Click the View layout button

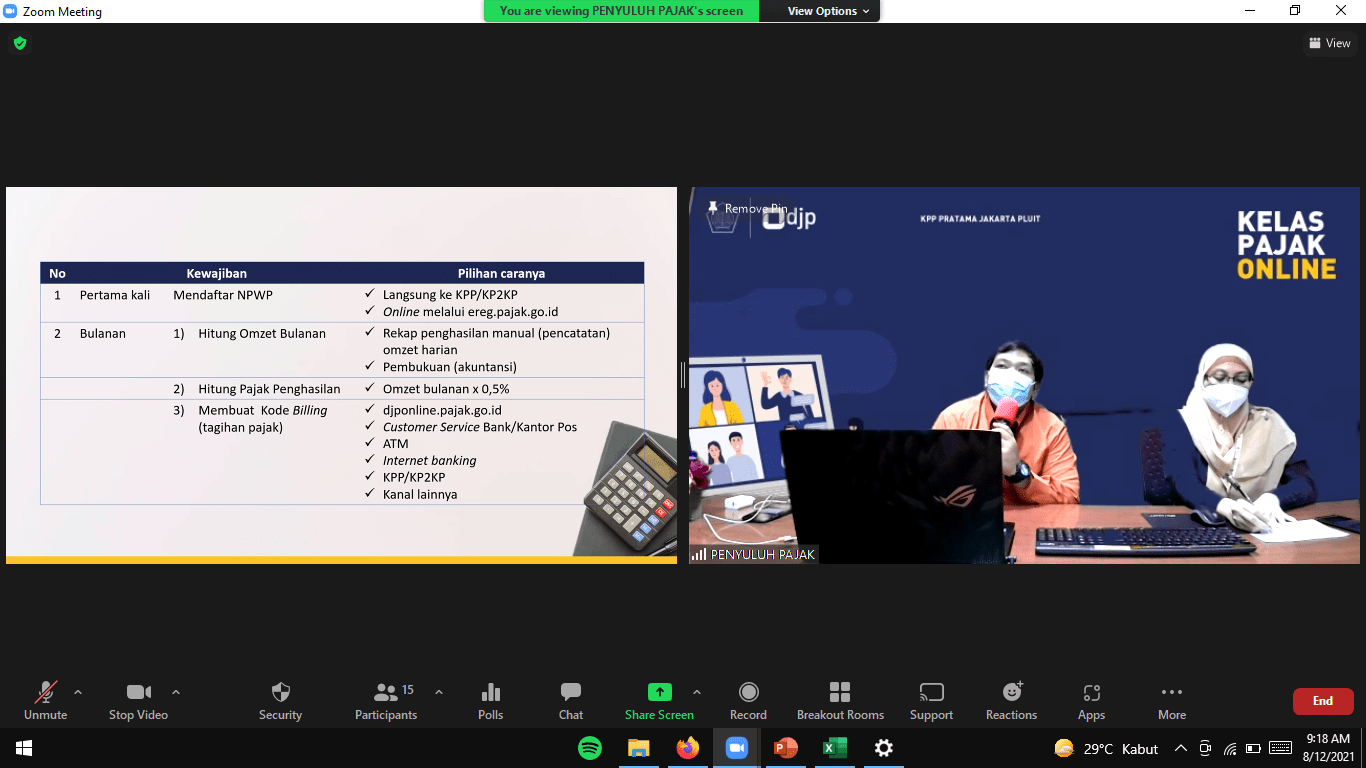point(1329,43)
